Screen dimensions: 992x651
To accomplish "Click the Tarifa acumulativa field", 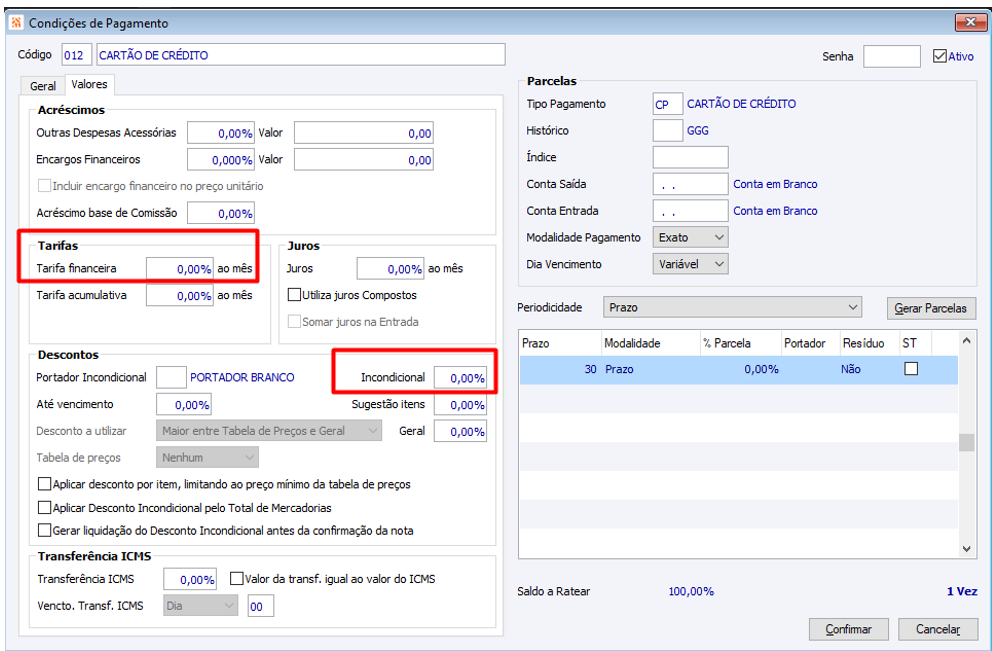I will click(x=180, y=295).
